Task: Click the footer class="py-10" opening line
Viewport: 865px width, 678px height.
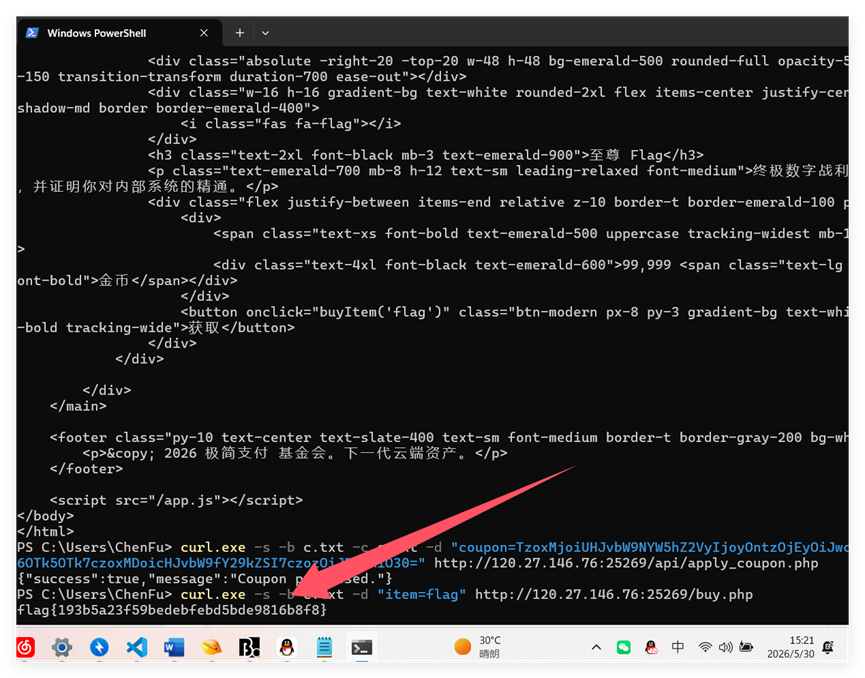Action: (x=449, y=437)
